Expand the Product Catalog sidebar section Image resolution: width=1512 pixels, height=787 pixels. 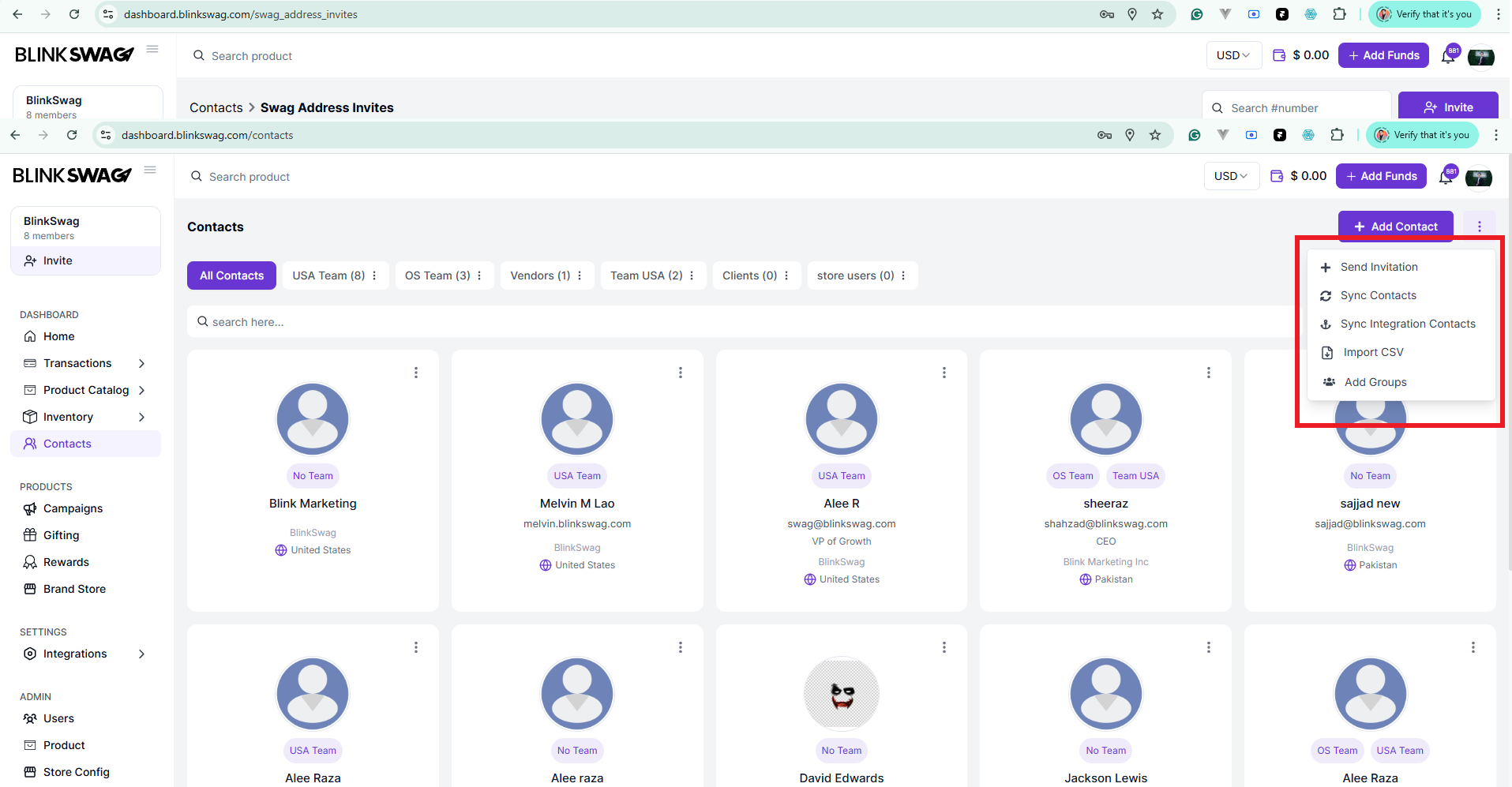point(141,390)
